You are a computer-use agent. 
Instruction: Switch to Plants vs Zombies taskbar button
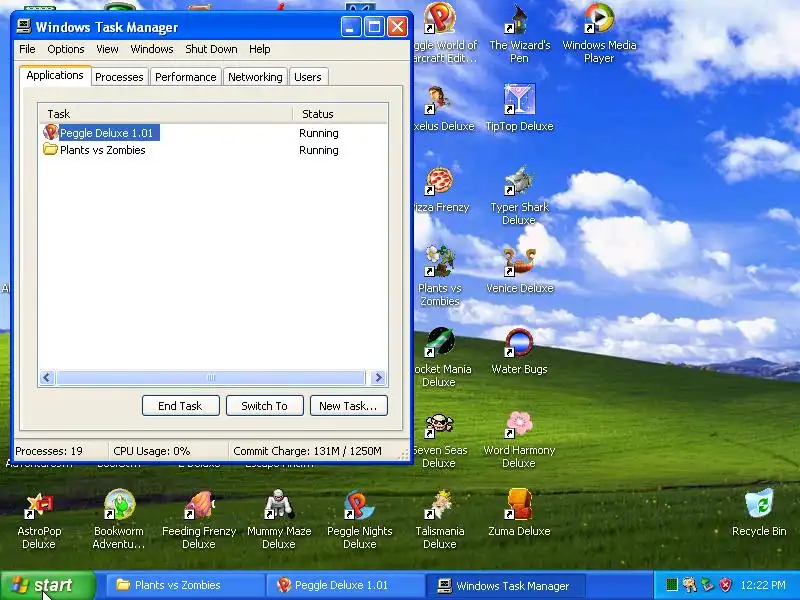click(x=186, y=585)
